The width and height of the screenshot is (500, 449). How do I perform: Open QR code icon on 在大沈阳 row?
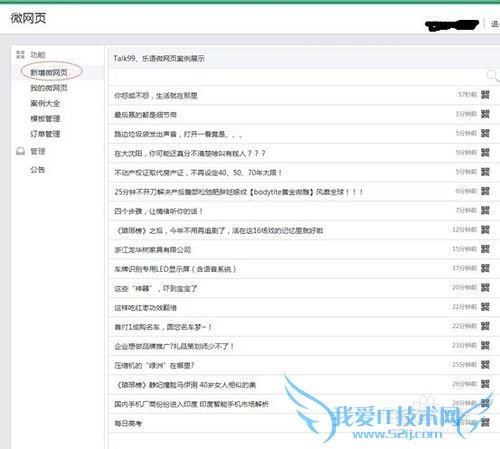(x=485, y=153)
